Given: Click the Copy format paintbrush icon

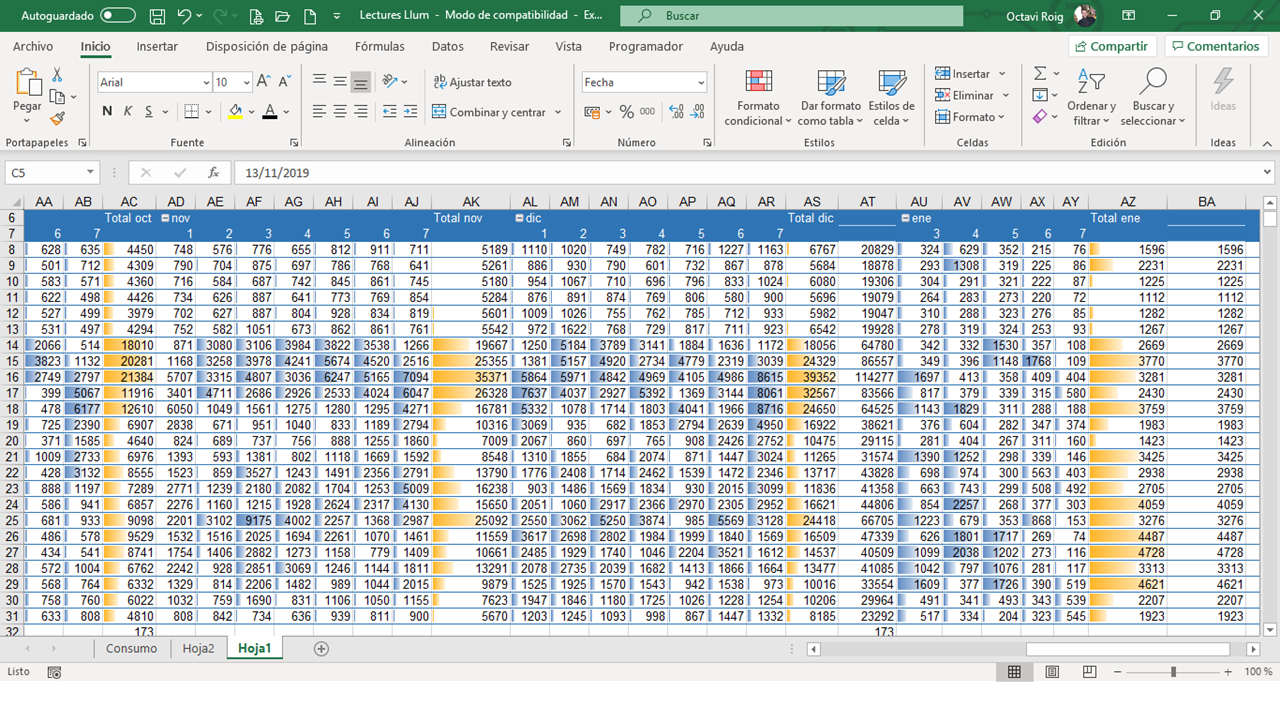Looking at the screenshot, I should [x=57, y=118].
